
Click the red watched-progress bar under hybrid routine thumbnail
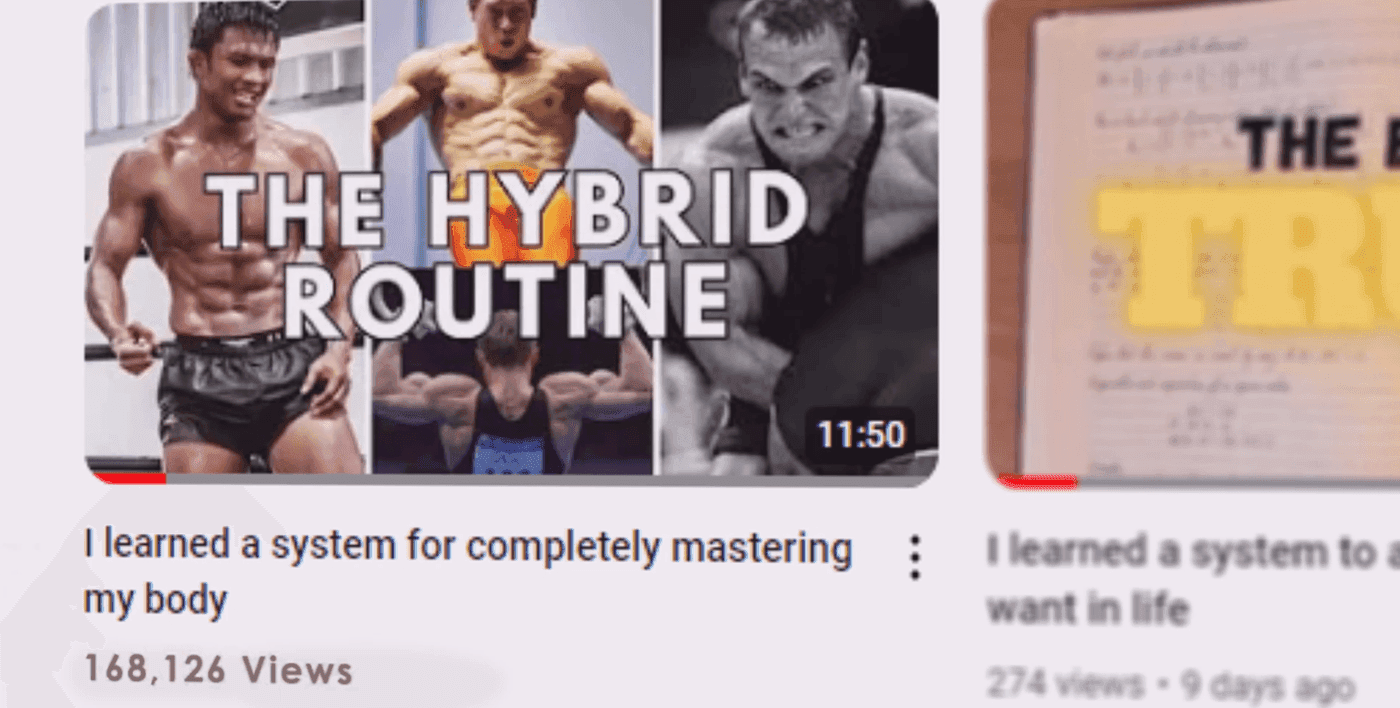pos(127,478)
